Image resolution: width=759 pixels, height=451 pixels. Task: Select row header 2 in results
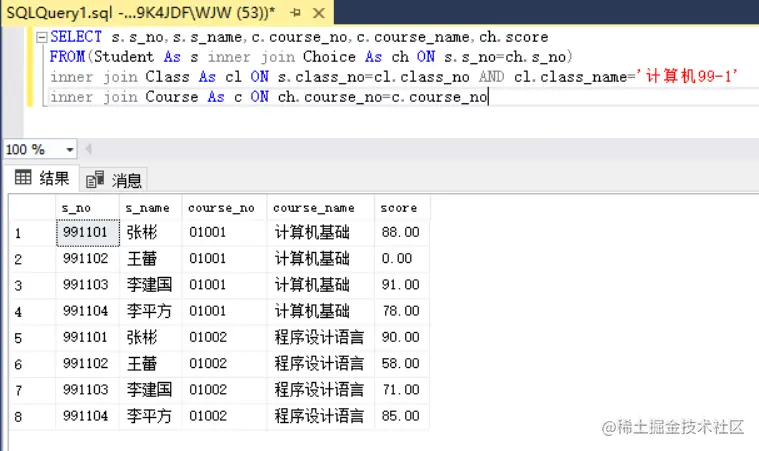tap(33, 259)
